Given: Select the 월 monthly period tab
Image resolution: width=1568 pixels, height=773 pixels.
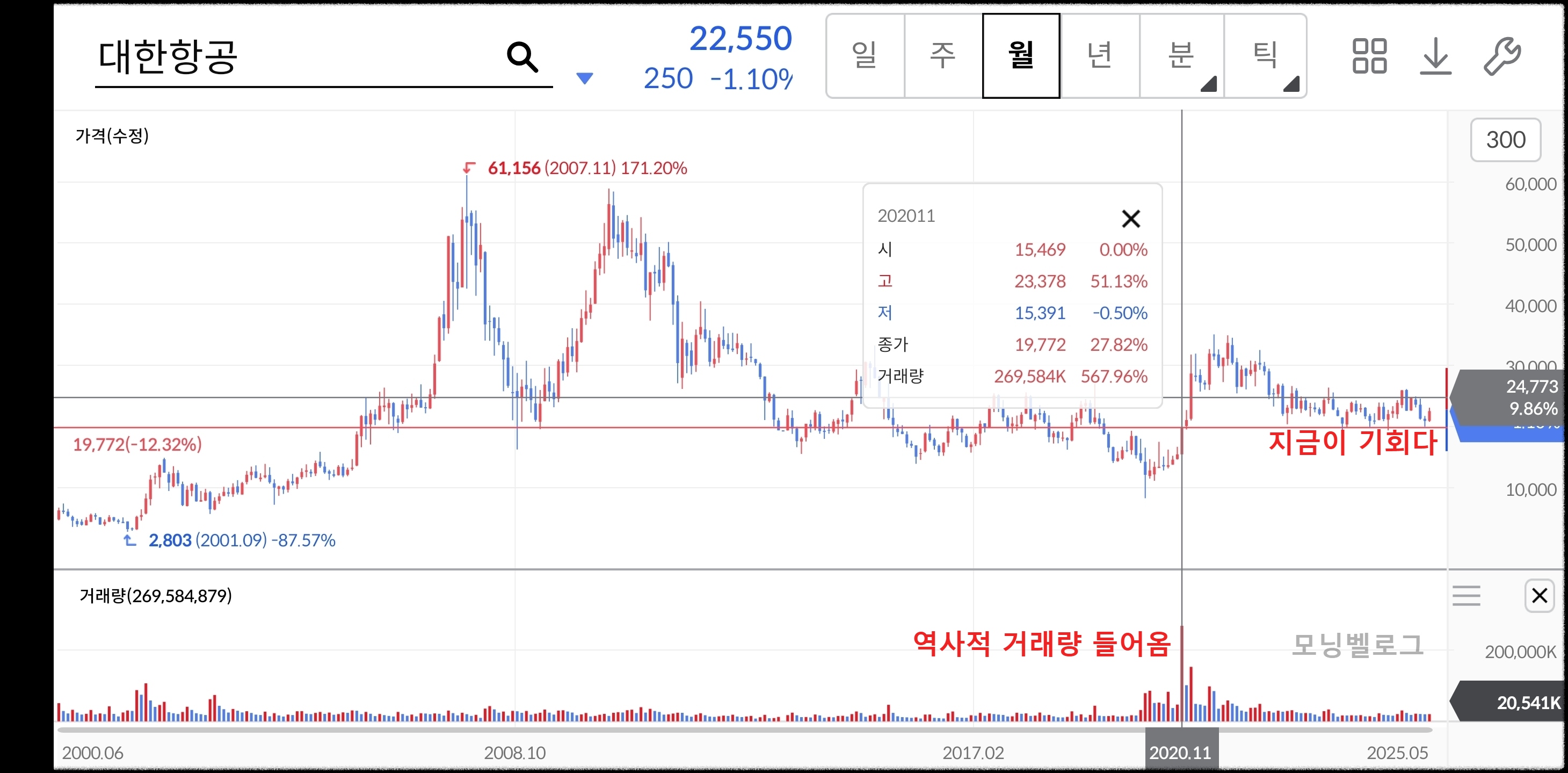Looking at the screenshot, I should click(1021, 55).
